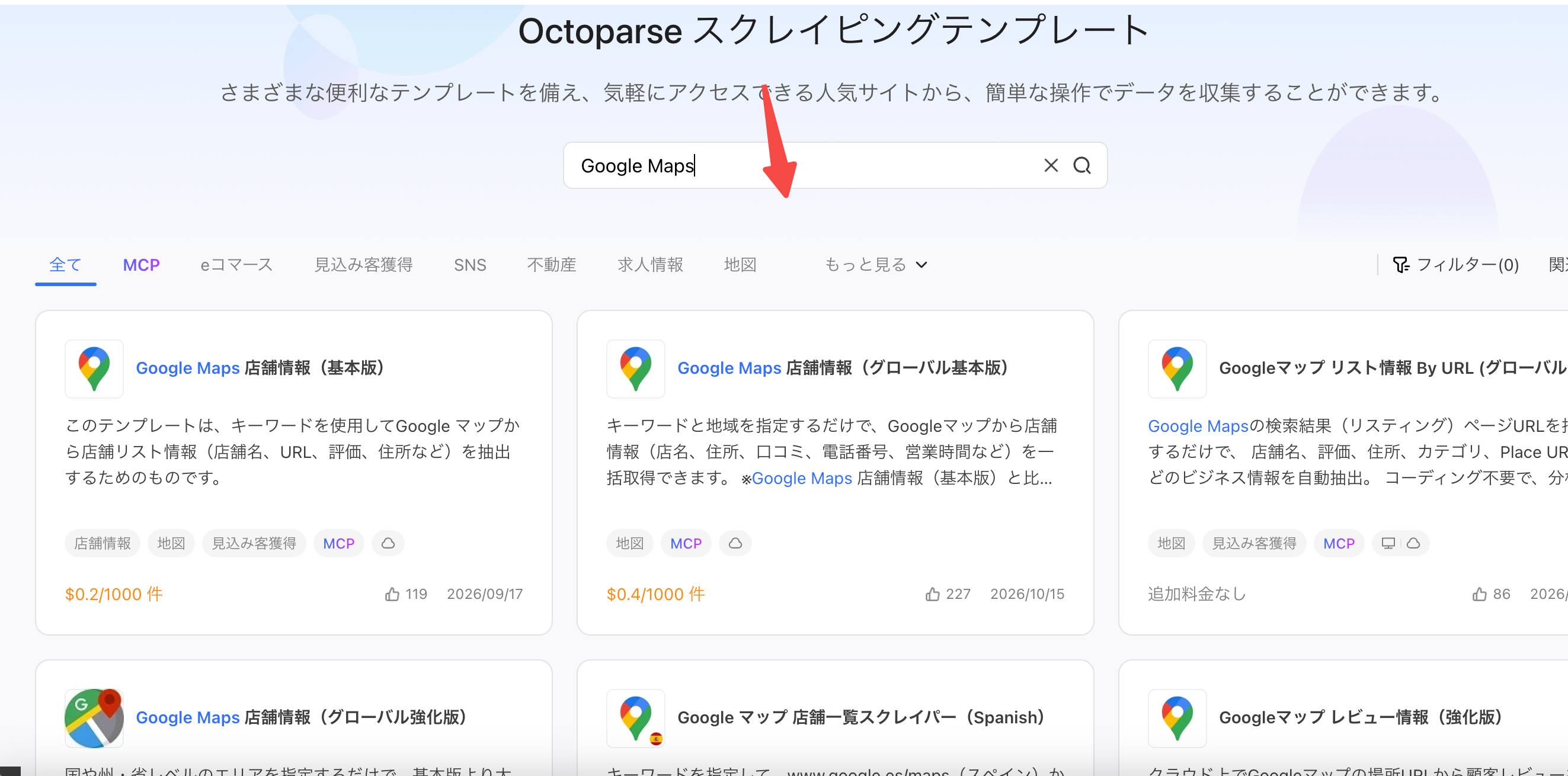Image resolution: width=1568 pixels, height=776 pixels.
Task: Click the $0.4/1000 件 price text
Action: pos(655,594)
